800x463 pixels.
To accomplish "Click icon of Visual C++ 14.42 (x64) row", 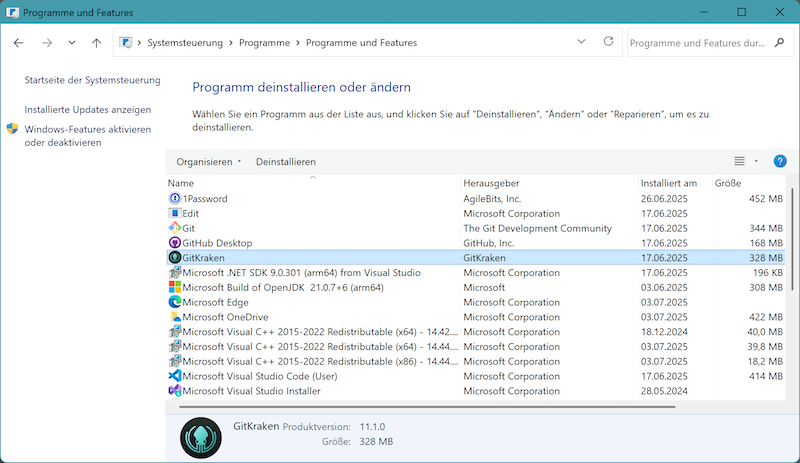I will (174, 331).
